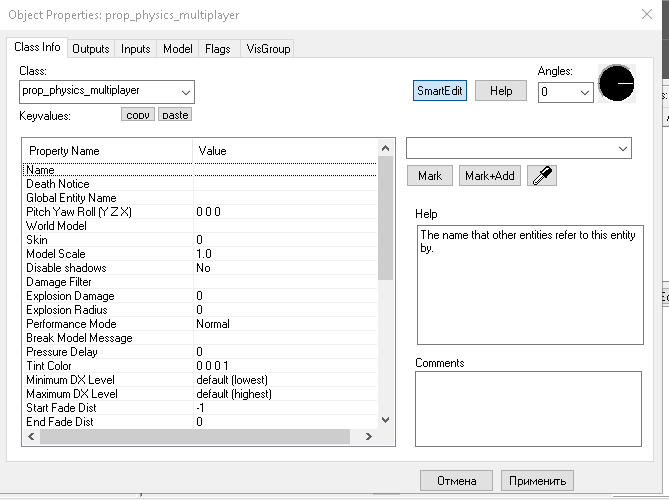This screenshot has height=500, width=669.
Task: Click the Property Name column header
Action: (x=108, y=151)
